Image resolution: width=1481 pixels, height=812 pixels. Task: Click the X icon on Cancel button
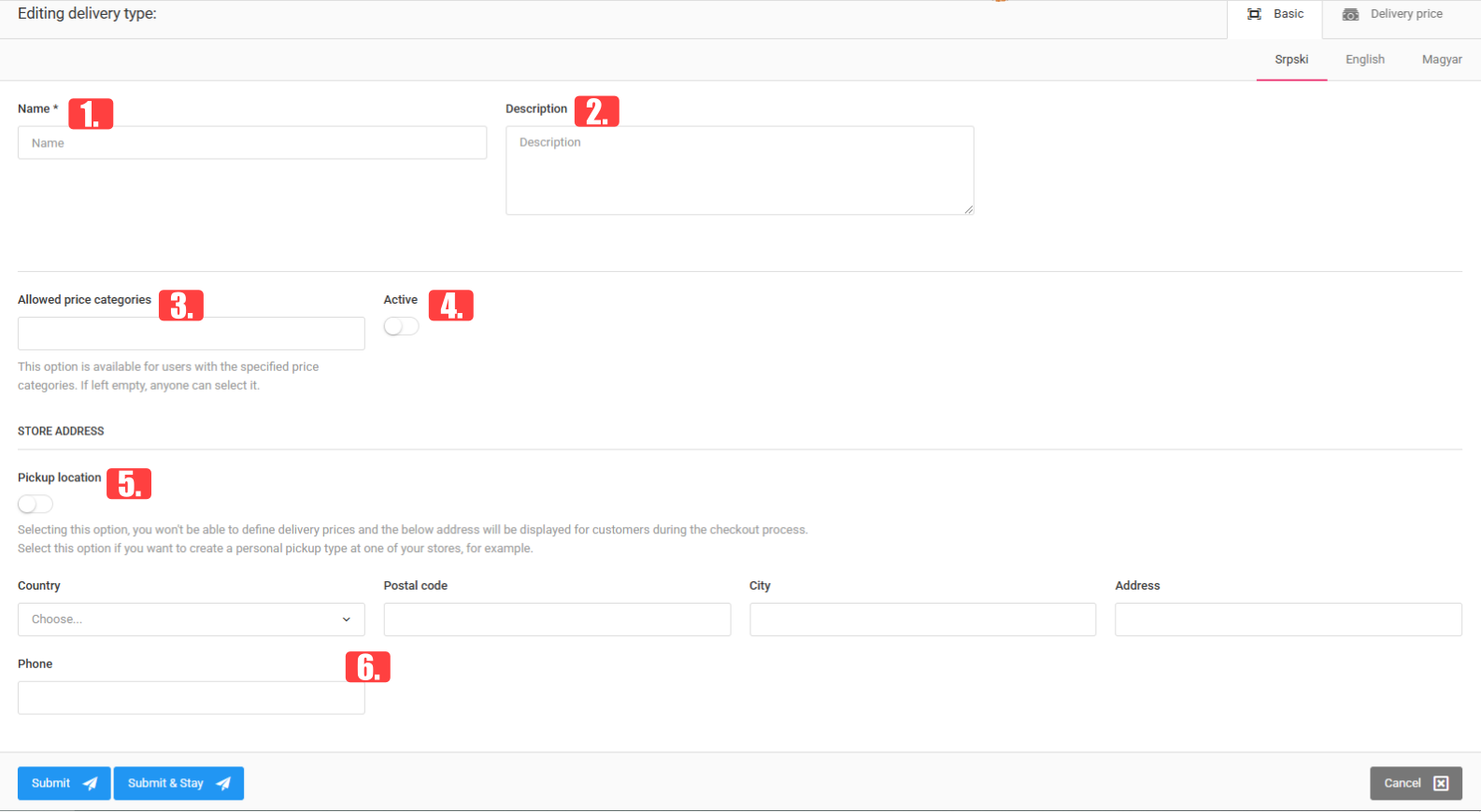point(1441,784)
